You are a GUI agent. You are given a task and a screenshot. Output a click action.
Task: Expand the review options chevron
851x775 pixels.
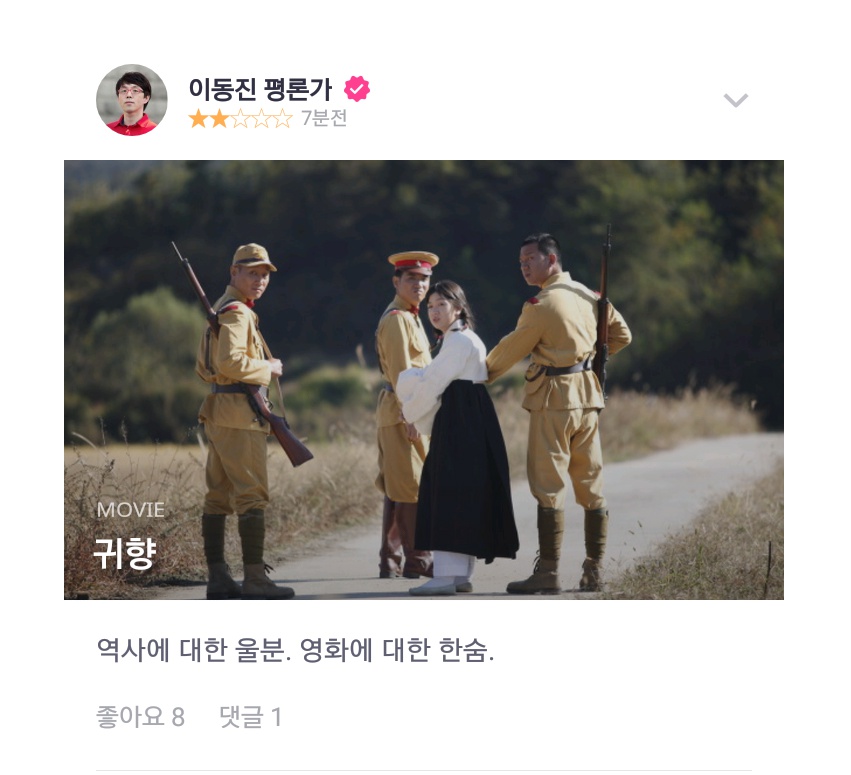click(736, 100)
